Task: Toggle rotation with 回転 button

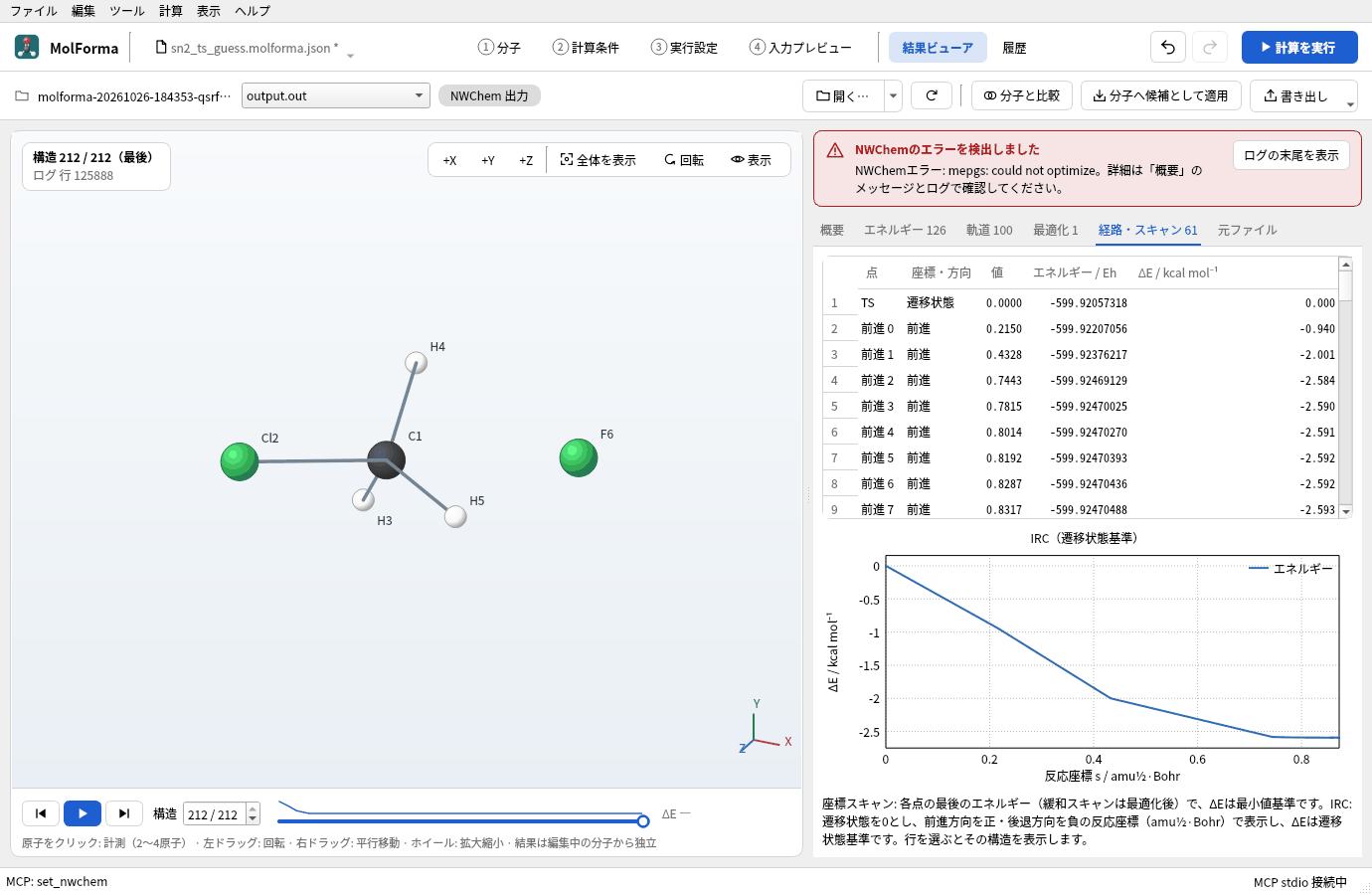Action: pyautogui.click(x=684, y=160)
